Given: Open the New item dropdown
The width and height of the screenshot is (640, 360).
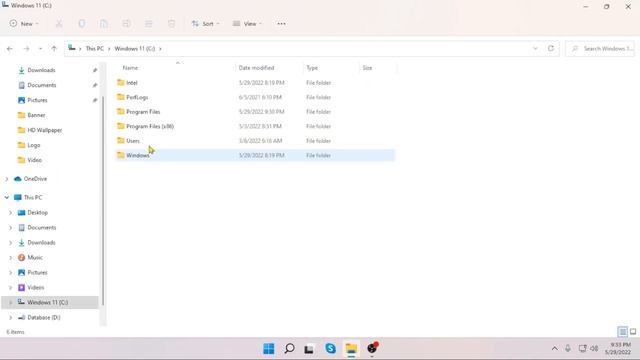Looking at the screenshot, I should point(24,24).
